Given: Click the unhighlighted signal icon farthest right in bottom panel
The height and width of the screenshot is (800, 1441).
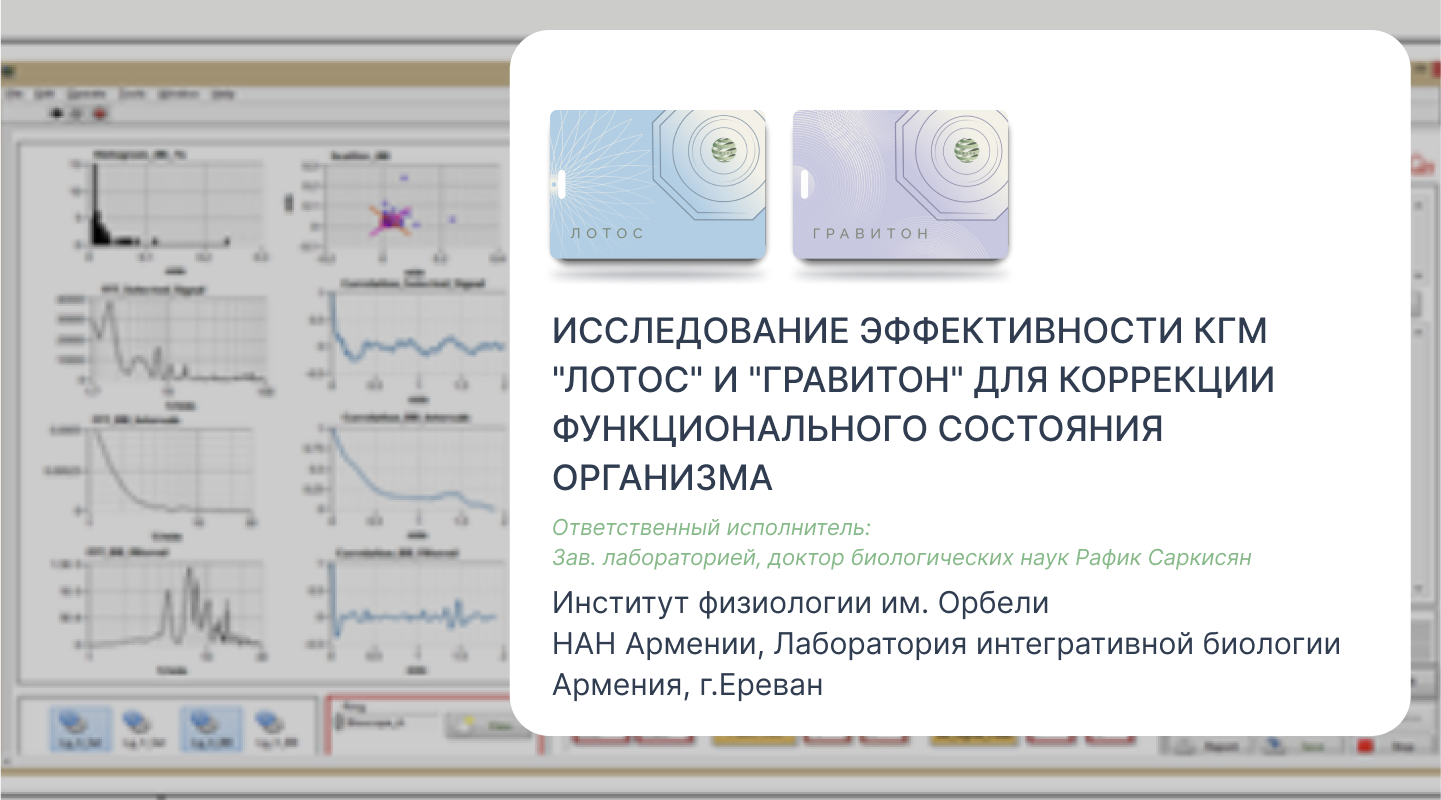Looking at the screenshot, I should coord(268,727).
